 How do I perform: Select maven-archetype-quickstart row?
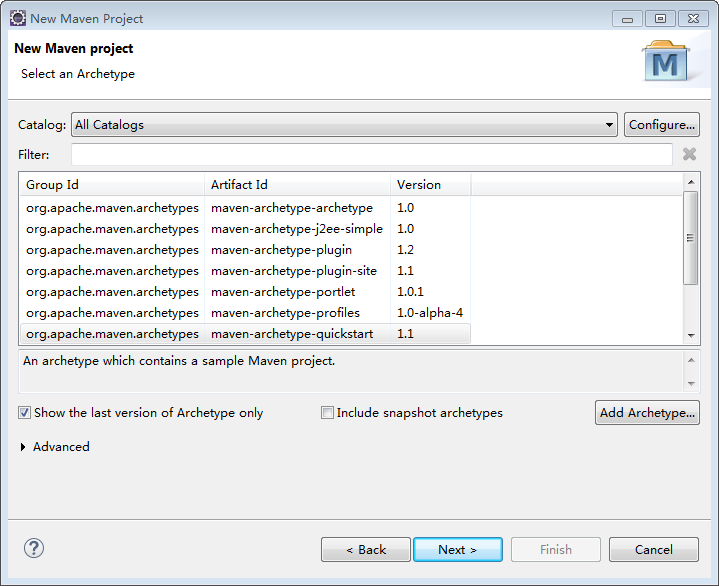click(x=245, y=334)
